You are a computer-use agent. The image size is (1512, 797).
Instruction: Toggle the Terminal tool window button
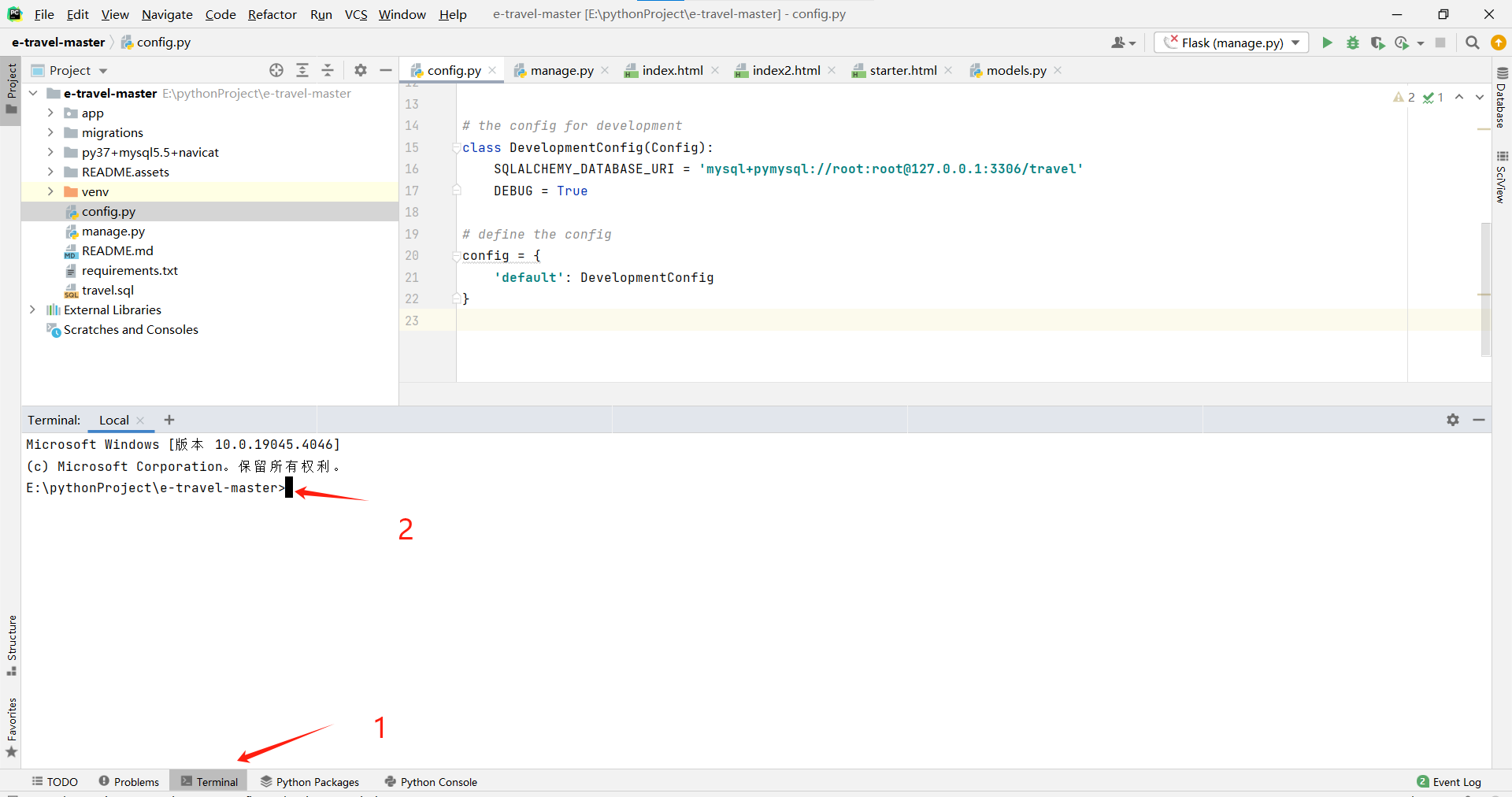(209, 781)
